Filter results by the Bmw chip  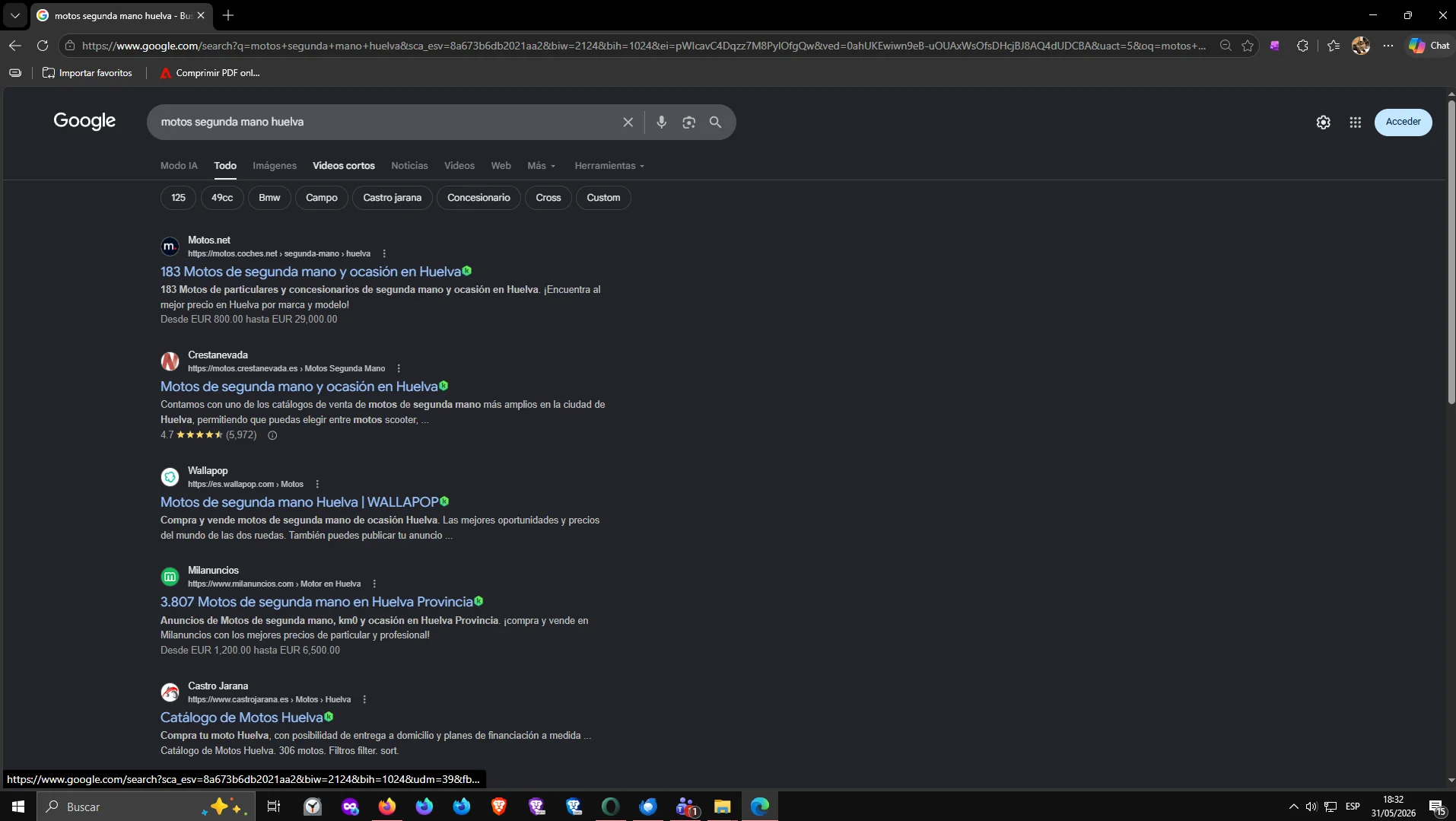coord(269,198)
